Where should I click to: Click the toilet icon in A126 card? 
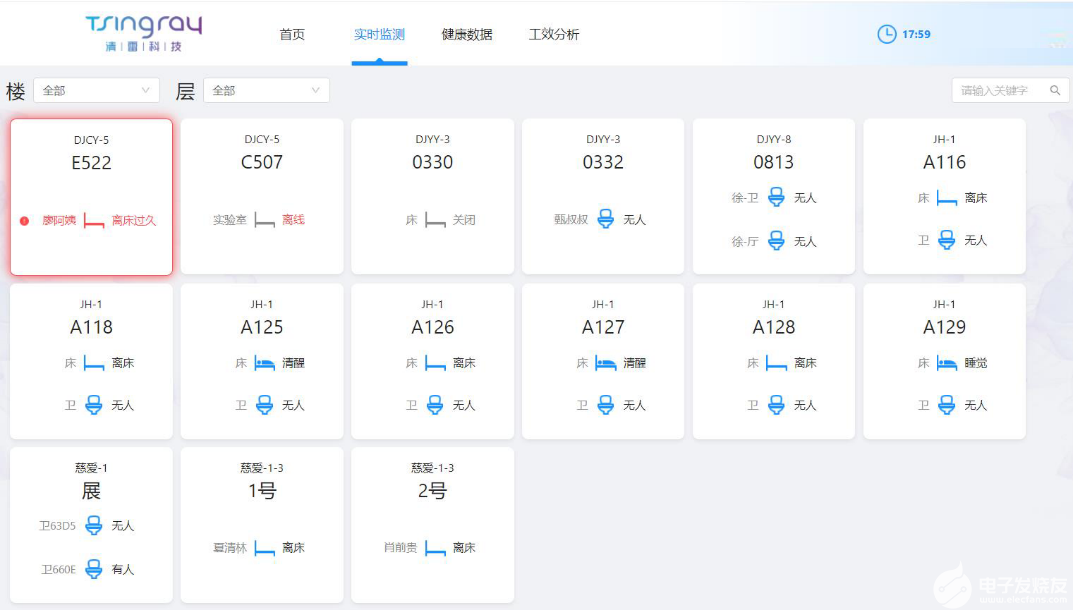pyautogui.click(x=435, y=405)
